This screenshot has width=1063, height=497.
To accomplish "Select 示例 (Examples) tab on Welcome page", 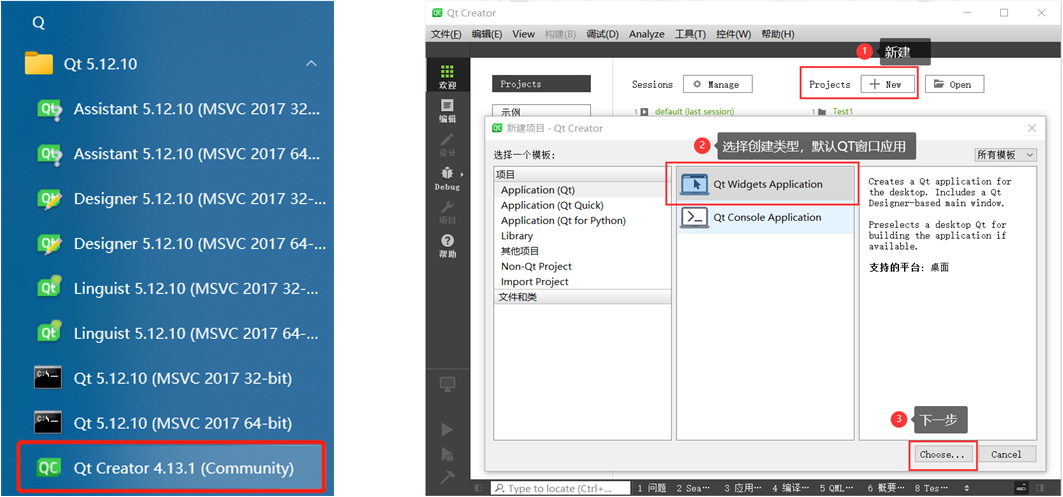I will coord(541,111).
